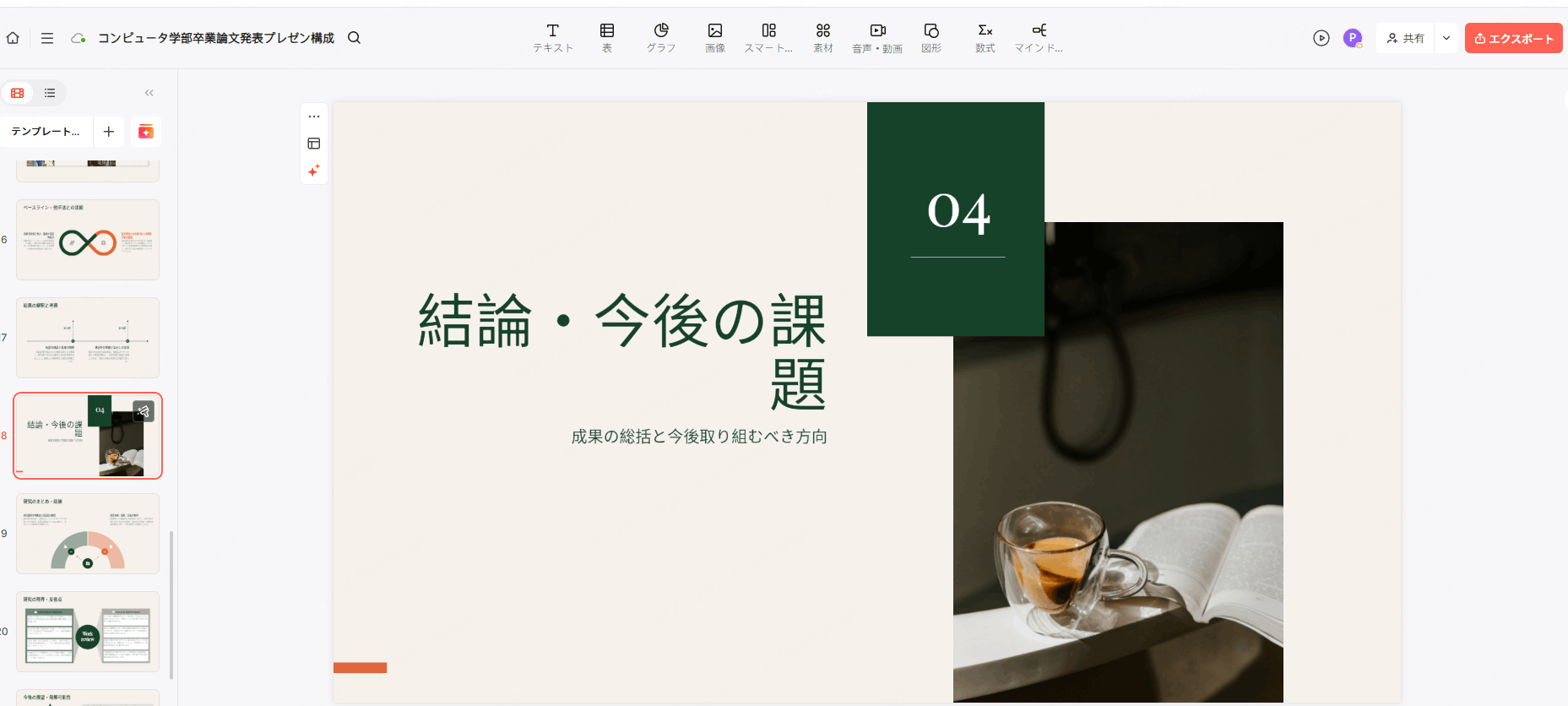Screen dimensions: 1568x706
Task: Open search with the magnifier icon
Action: pos(354,38)
